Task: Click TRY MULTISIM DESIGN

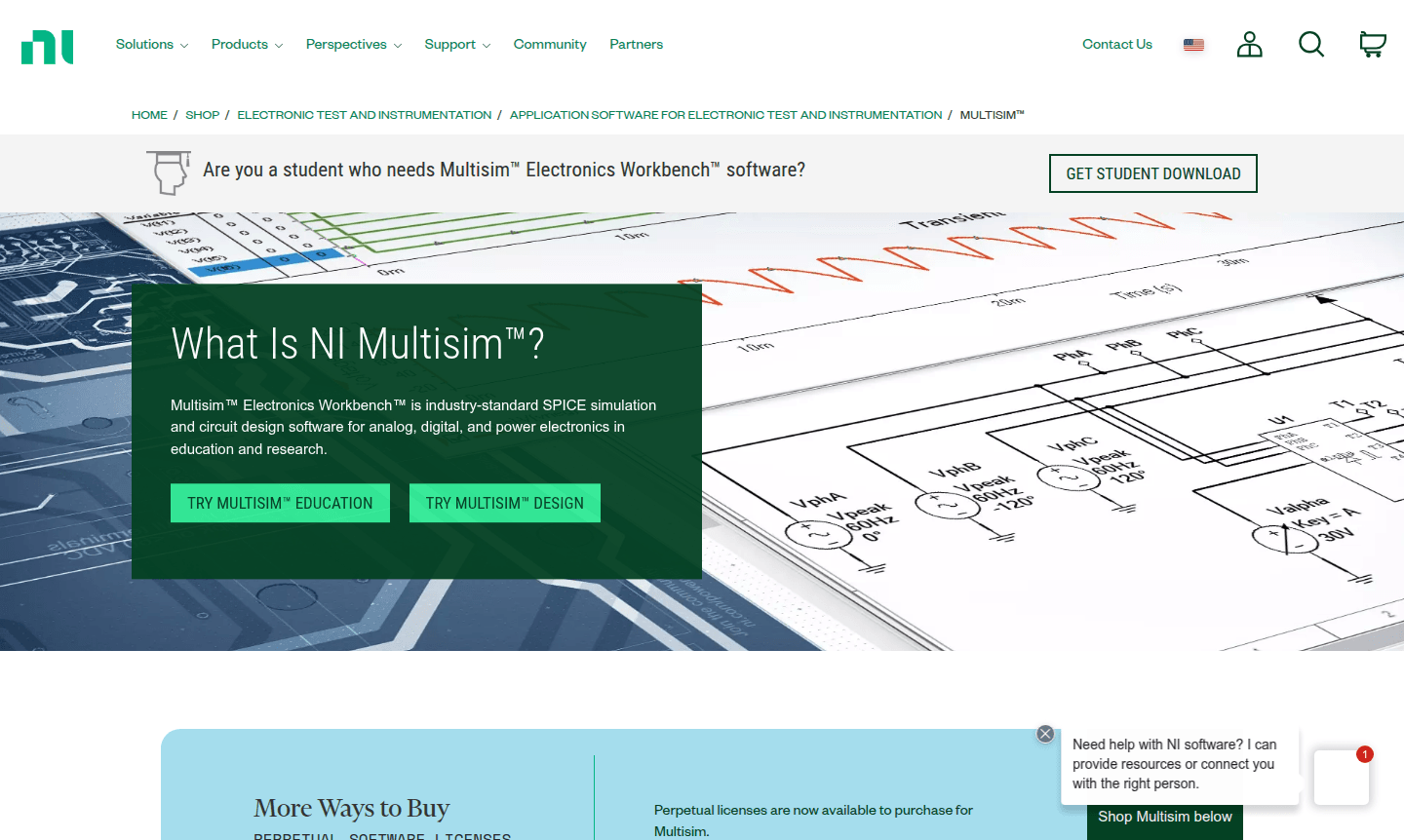Action: 504,503
